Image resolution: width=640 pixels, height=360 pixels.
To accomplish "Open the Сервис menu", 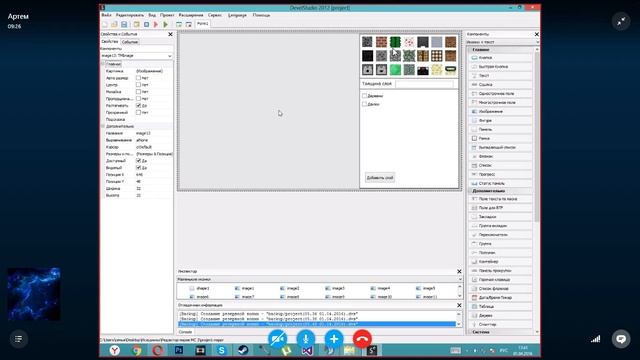I will pyautogui.click(x=215, y=15).
